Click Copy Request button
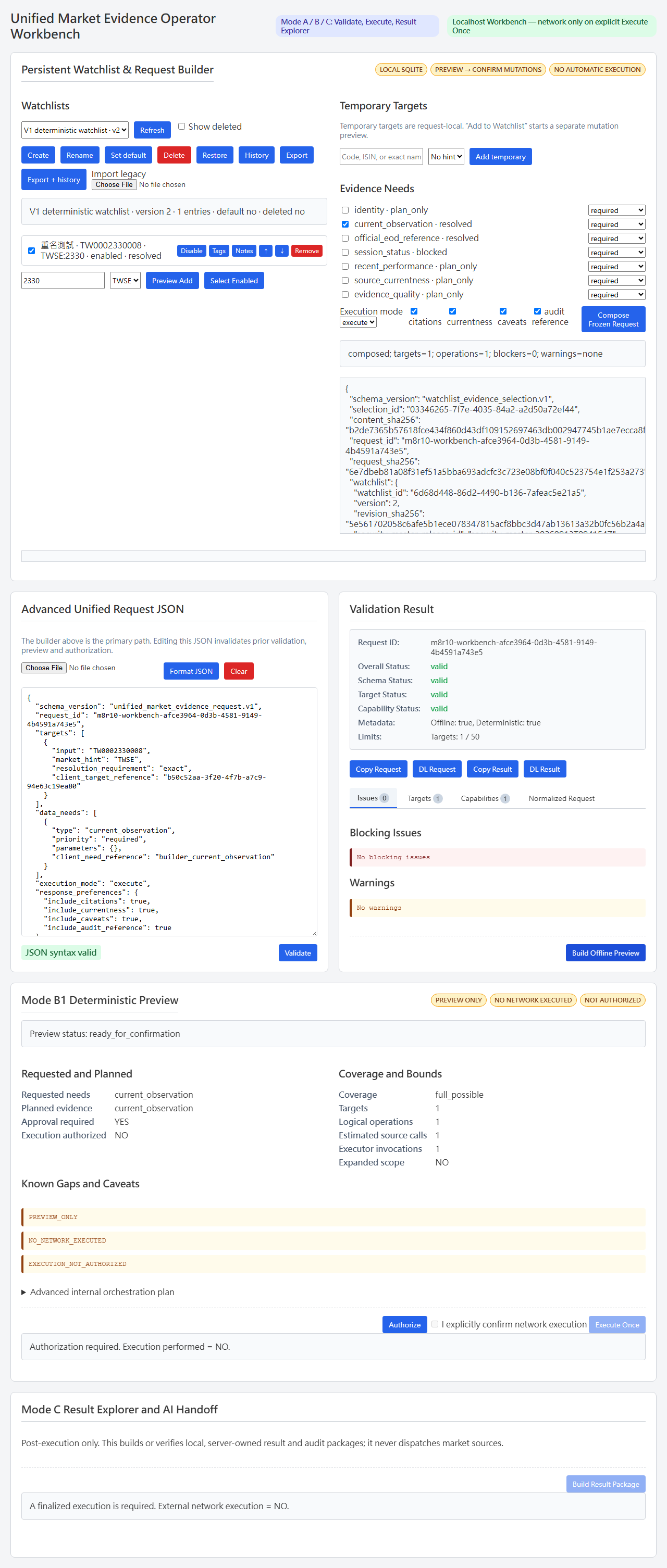The image size is (667, 1568). point(378,769)
